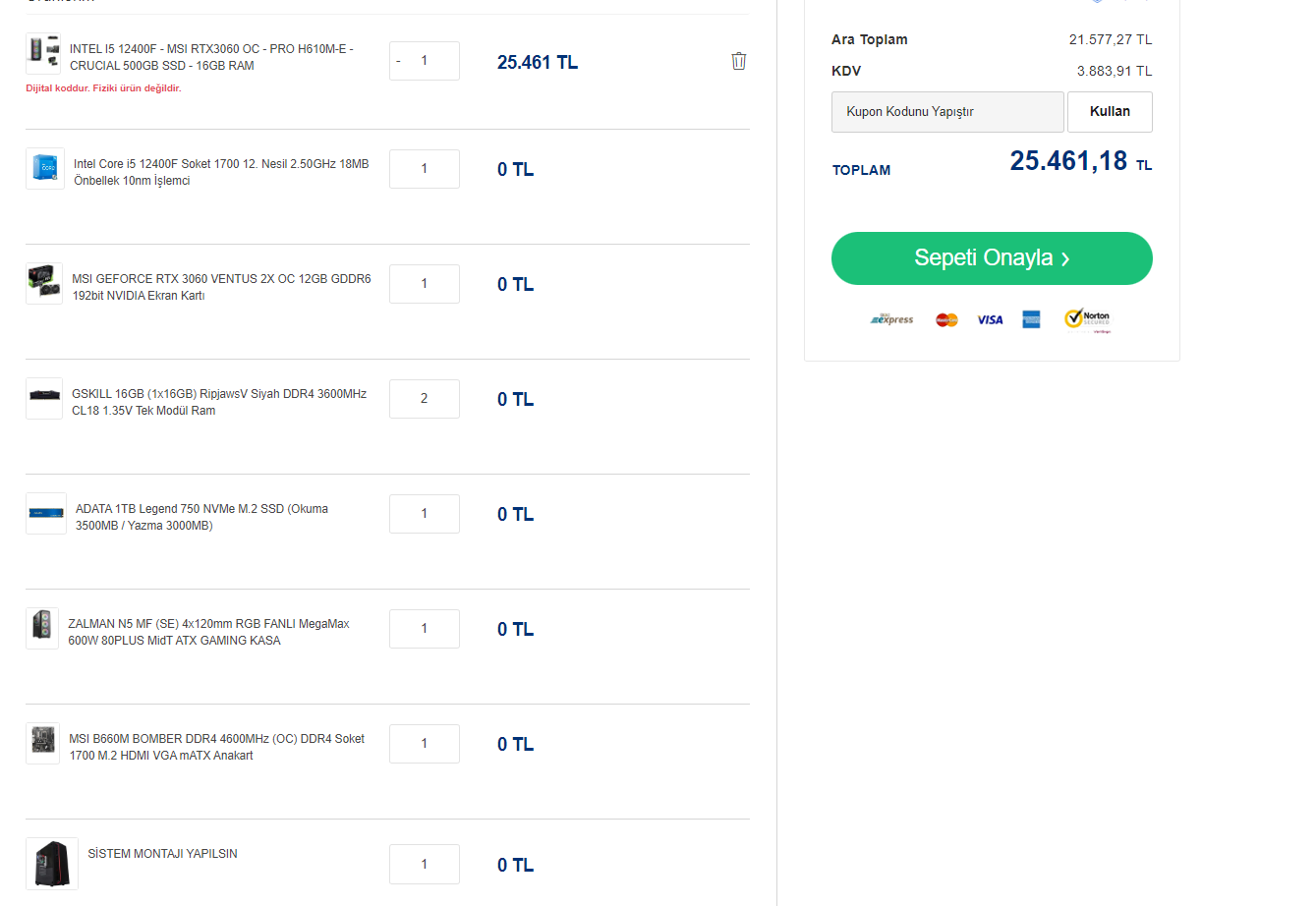The height and width of the screenshot is (906, 1316).
Task: Click the Kupon Kodunu Yapıştır coupon field
Action: pyautogui.click(x=947, y=112)
